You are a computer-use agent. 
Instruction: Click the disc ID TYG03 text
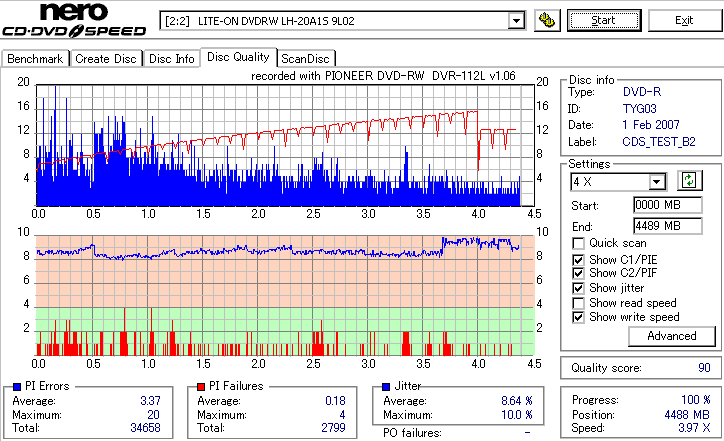[x=640, y=109]
